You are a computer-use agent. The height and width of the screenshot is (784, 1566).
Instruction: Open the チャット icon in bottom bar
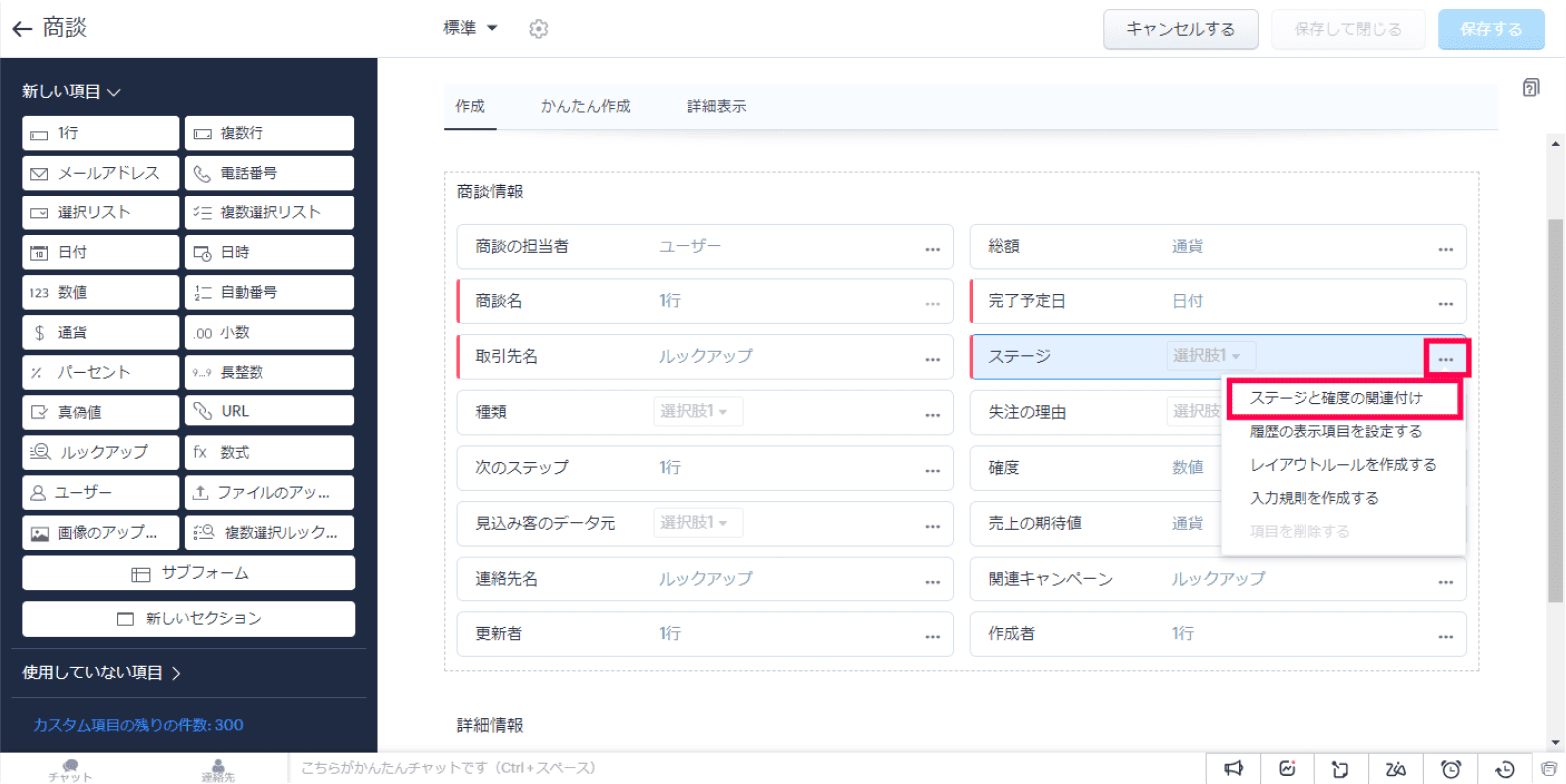70,769
